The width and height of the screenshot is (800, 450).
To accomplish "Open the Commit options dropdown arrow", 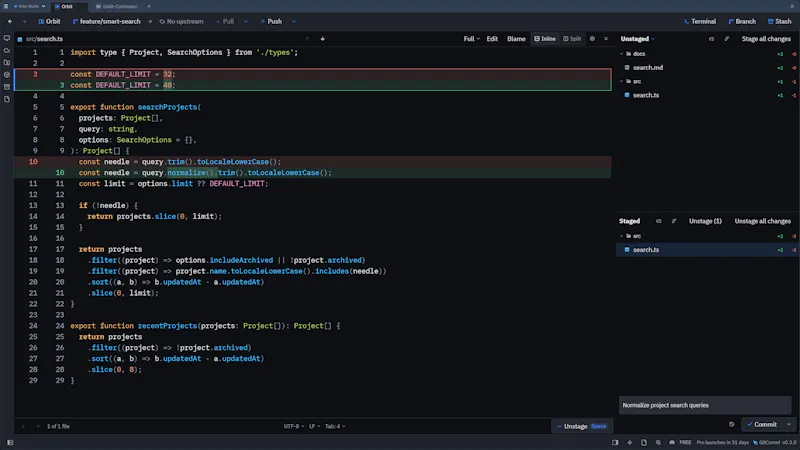I will click(x=789, y=424).
